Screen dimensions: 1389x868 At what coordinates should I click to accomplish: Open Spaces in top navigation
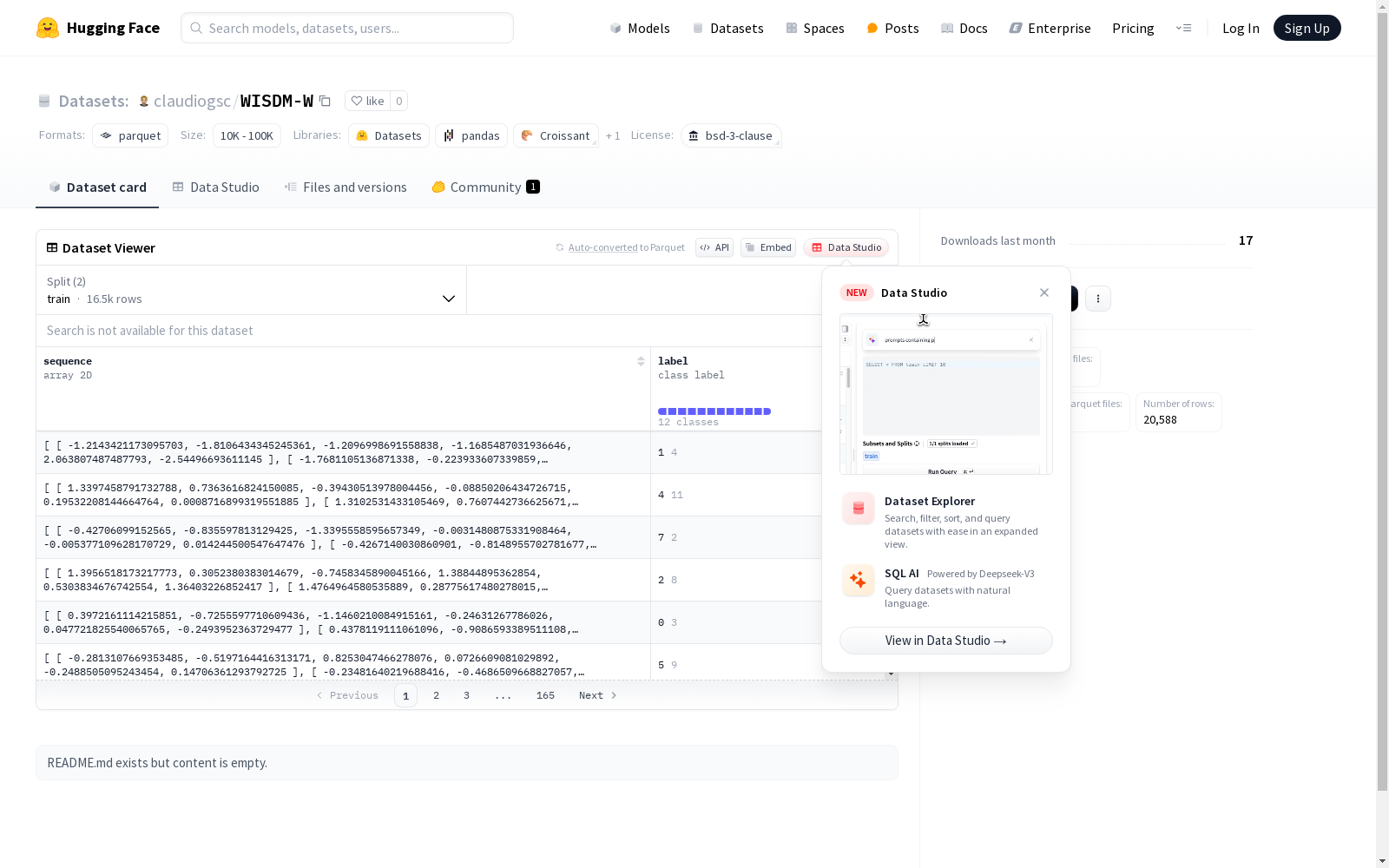point(815,28)
